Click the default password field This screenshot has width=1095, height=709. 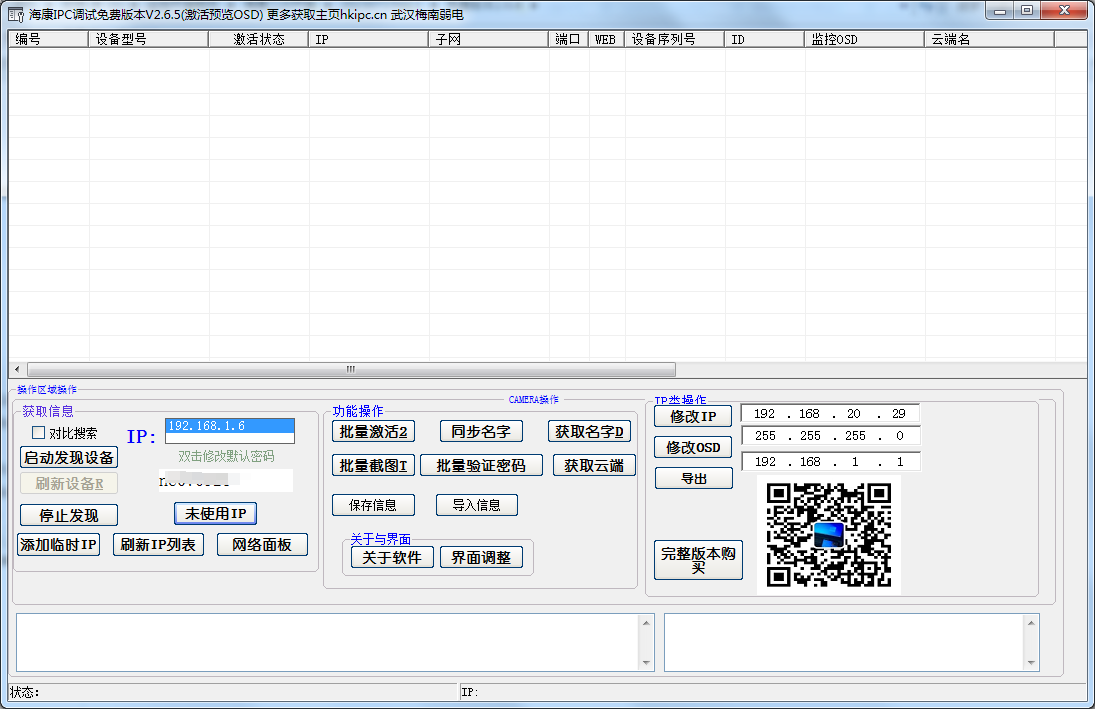coord(226,481)
